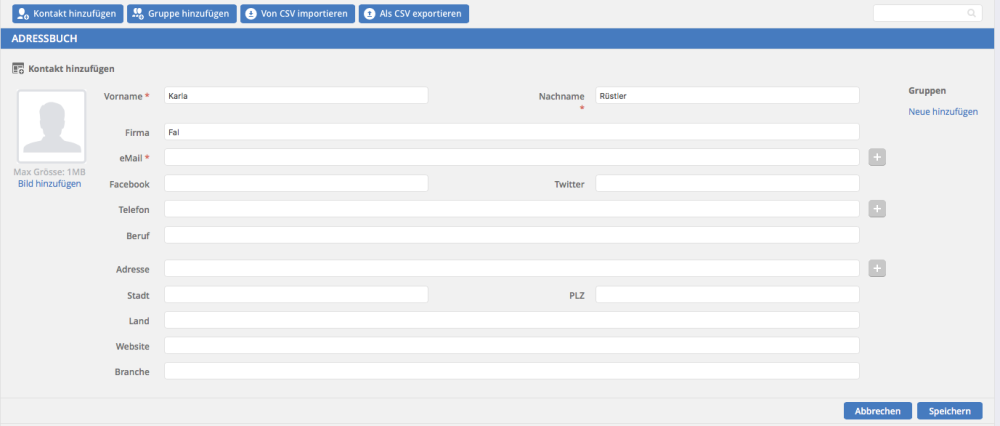The height and width of the screenshot is (426, 1000).
Task: Click the Bild hinzufügen link
Action: point(50,184)
